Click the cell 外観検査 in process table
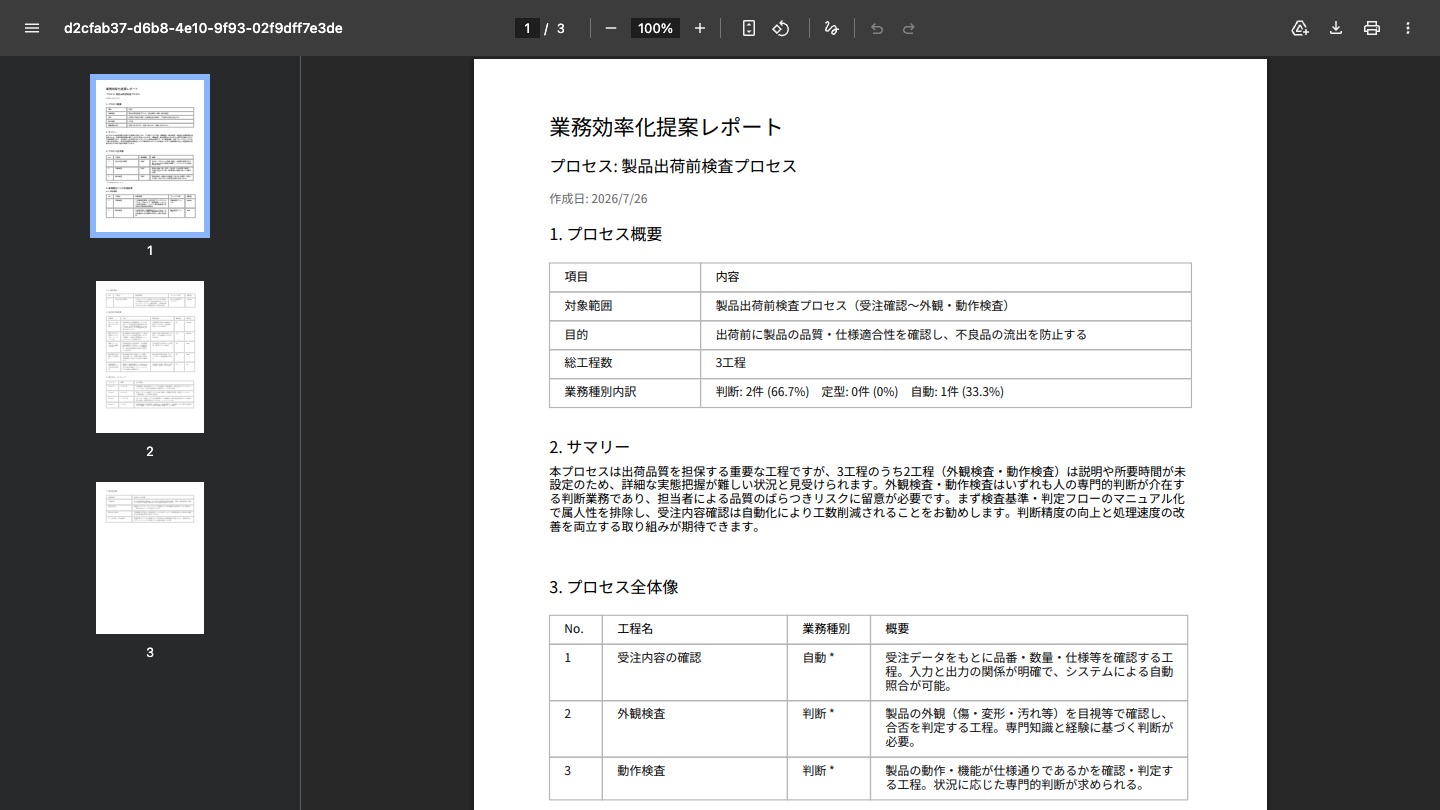1440x810 pixels. [695, 728]
